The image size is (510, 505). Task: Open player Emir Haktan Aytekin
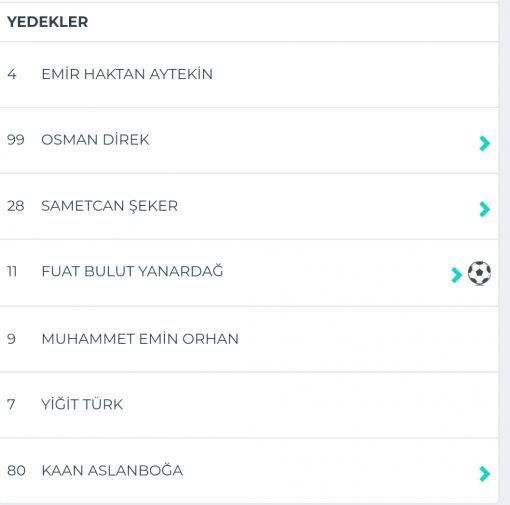pos(127,74)
